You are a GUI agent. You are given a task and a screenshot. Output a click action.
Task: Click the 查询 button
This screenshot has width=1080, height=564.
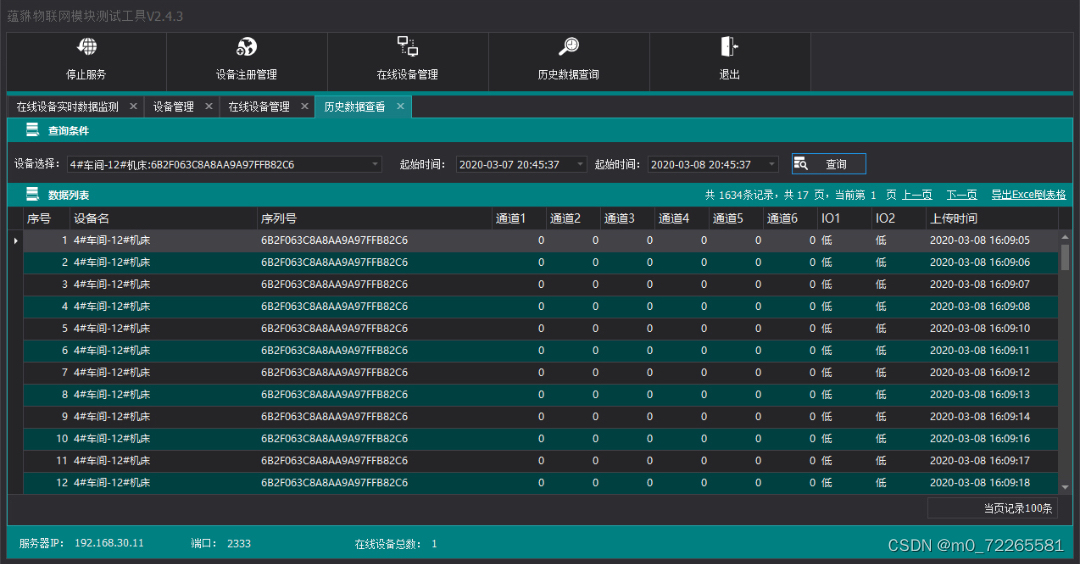coord(829,164)
